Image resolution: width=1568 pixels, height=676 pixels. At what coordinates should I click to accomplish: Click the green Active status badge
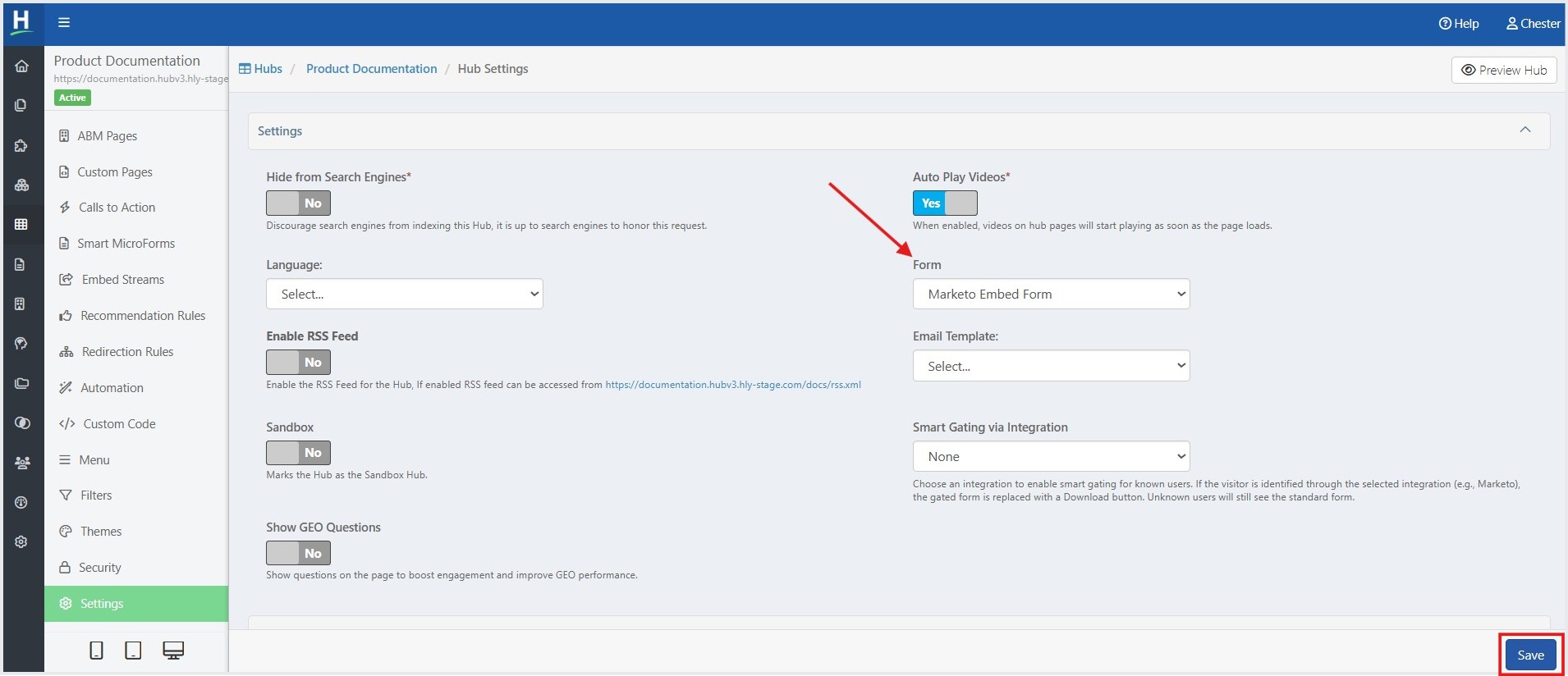(72, 98)
